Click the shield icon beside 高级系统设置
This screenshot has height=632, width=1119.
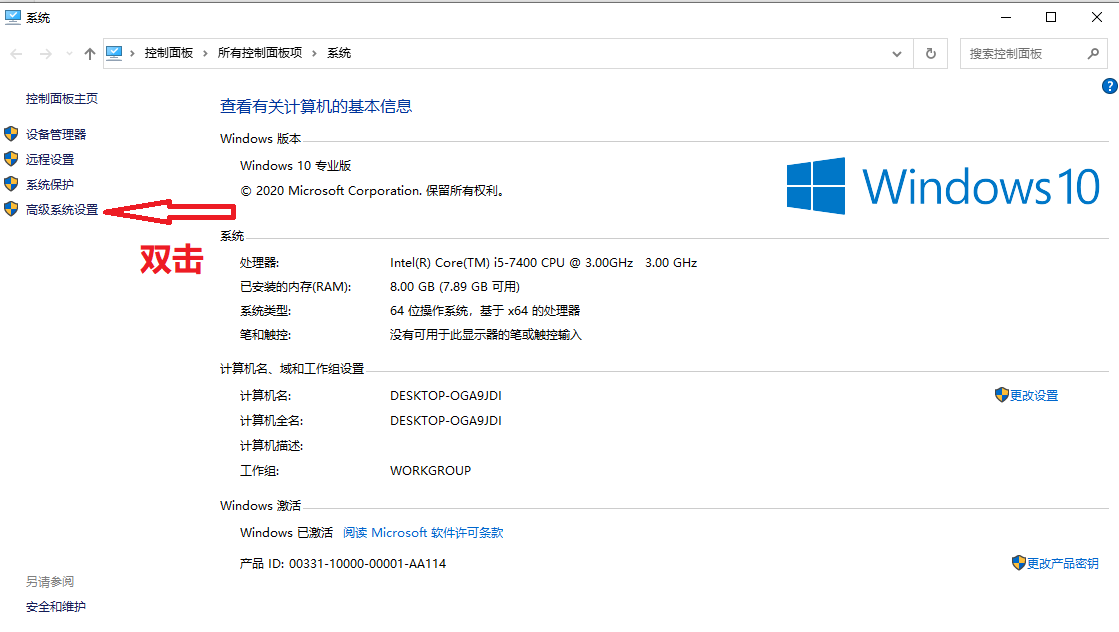point(11,208)
